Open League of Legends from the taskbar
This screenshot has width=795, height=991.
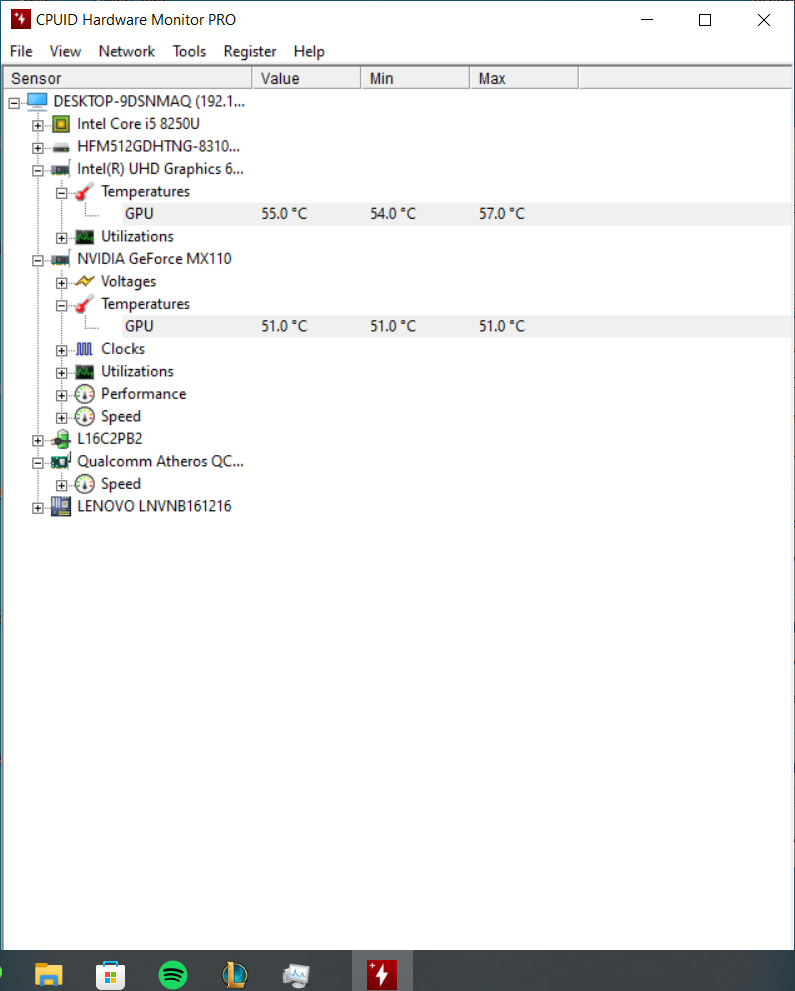pyautogui.click(x=234, y=975)
